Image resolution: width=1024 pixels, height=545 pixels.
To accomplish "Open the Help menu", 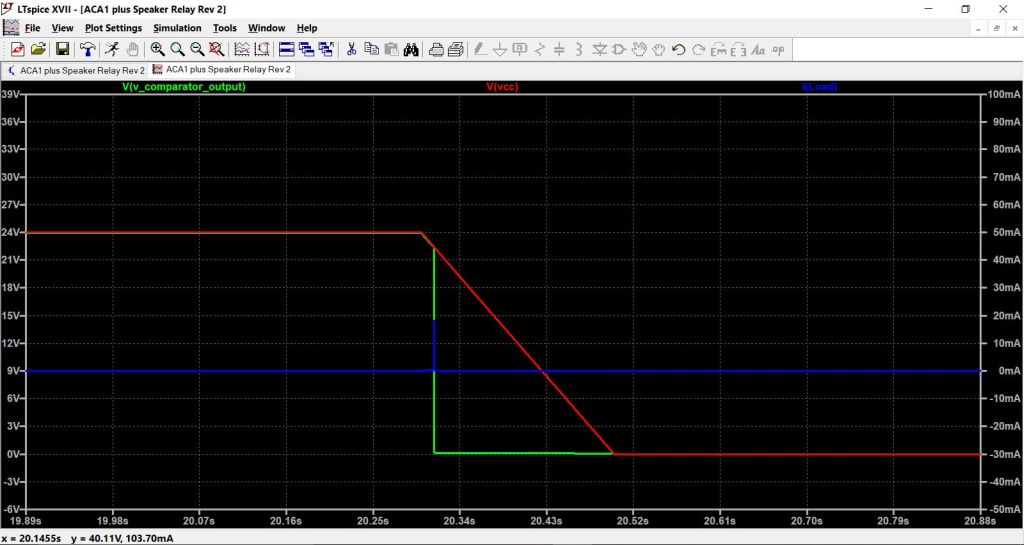I will point(307,28).
